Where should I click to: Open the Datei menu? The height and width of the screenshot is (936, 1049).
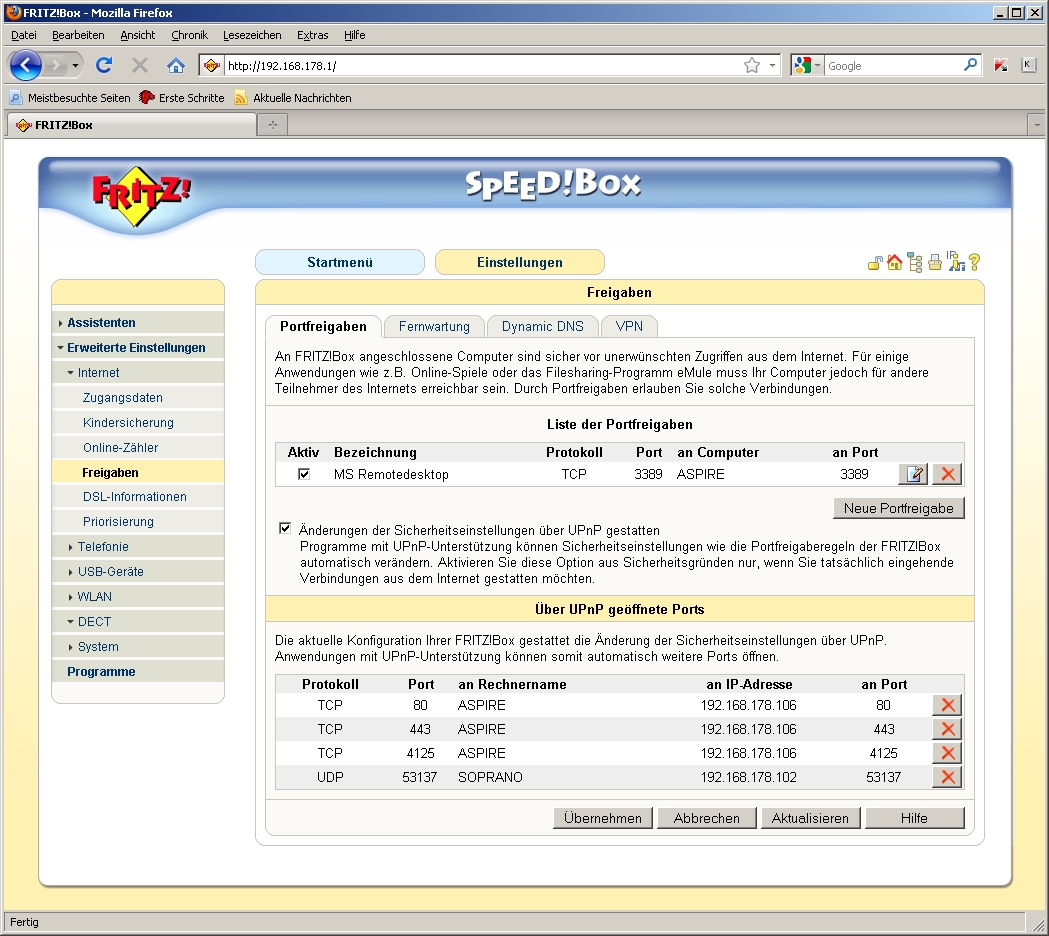pyautogui.click(x=24, y=35)
